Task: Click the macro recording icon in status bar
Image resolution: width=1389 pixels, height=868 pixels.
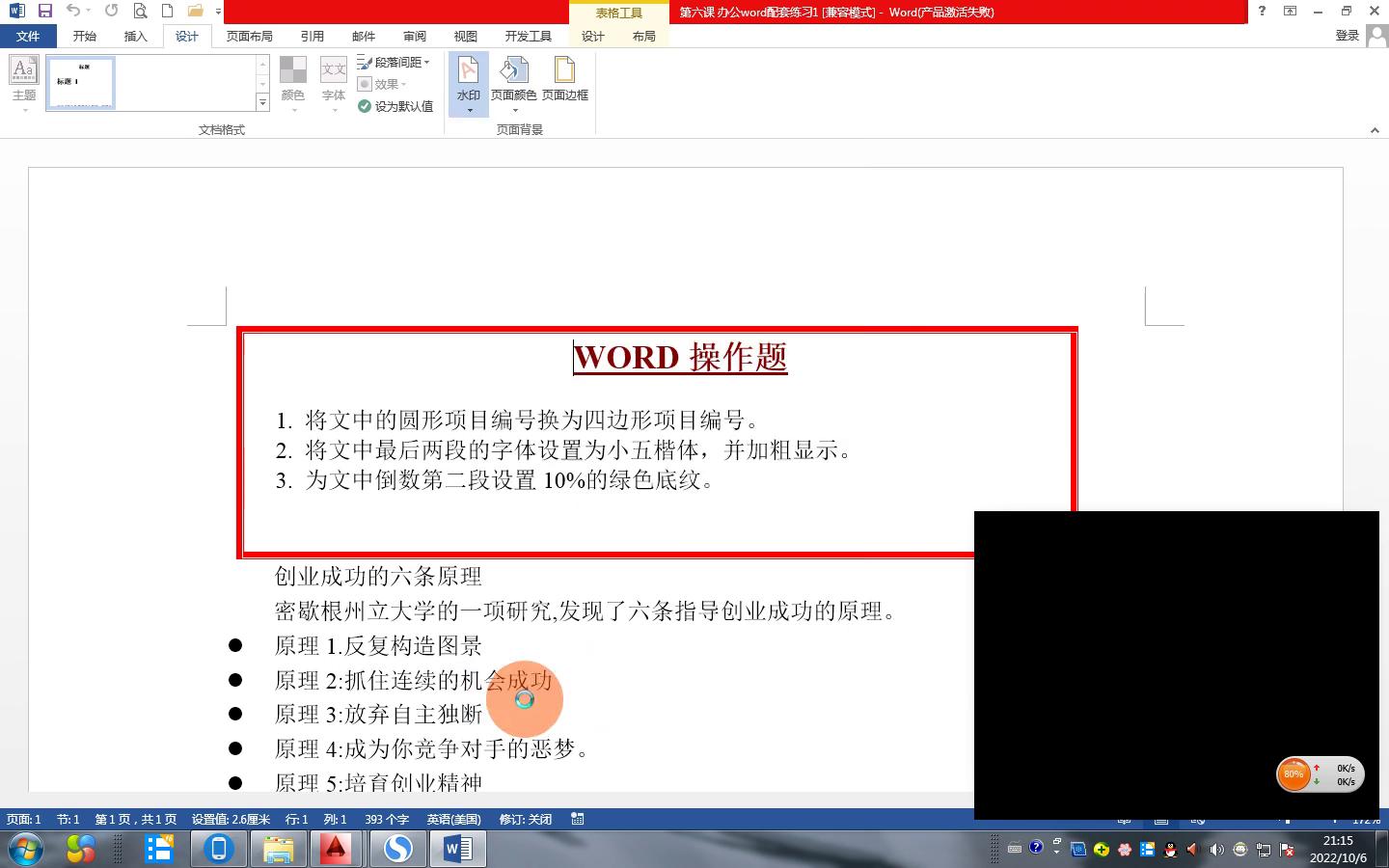Action: pyautogui.click(x=578, y=819)
